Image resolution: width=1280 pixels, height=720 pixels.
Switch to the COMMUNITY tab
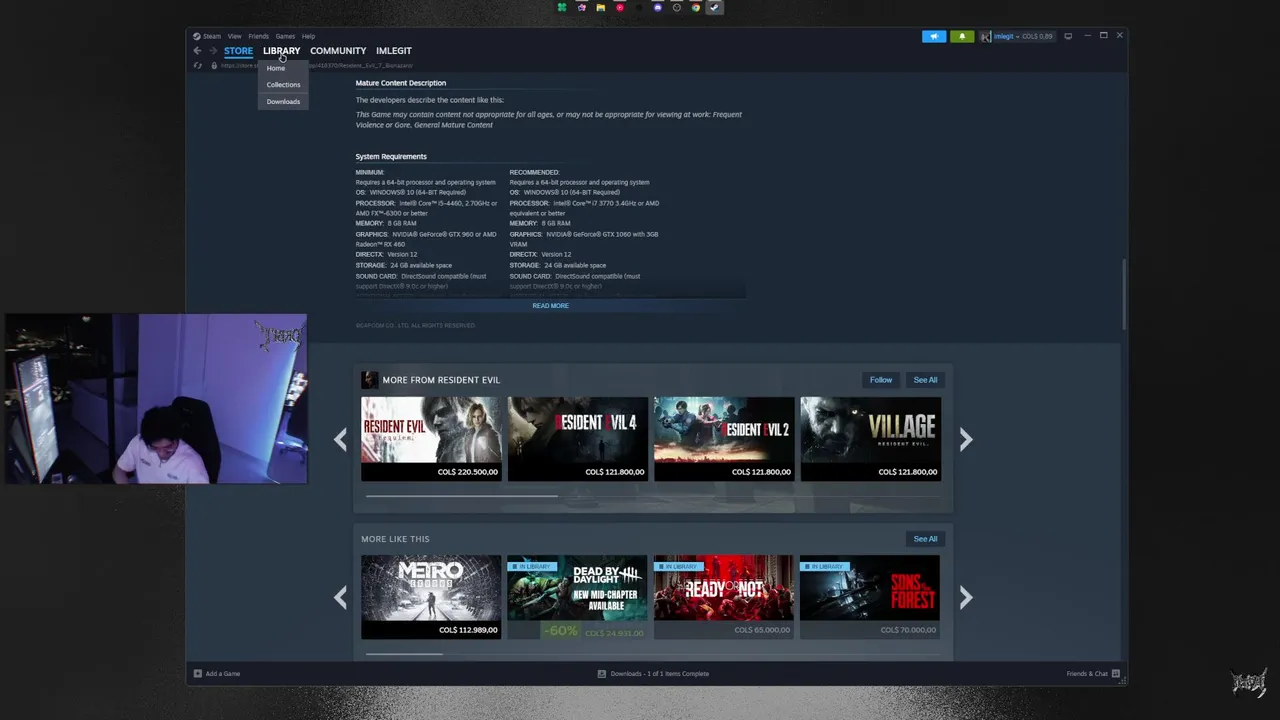click(x=338, y=51)
